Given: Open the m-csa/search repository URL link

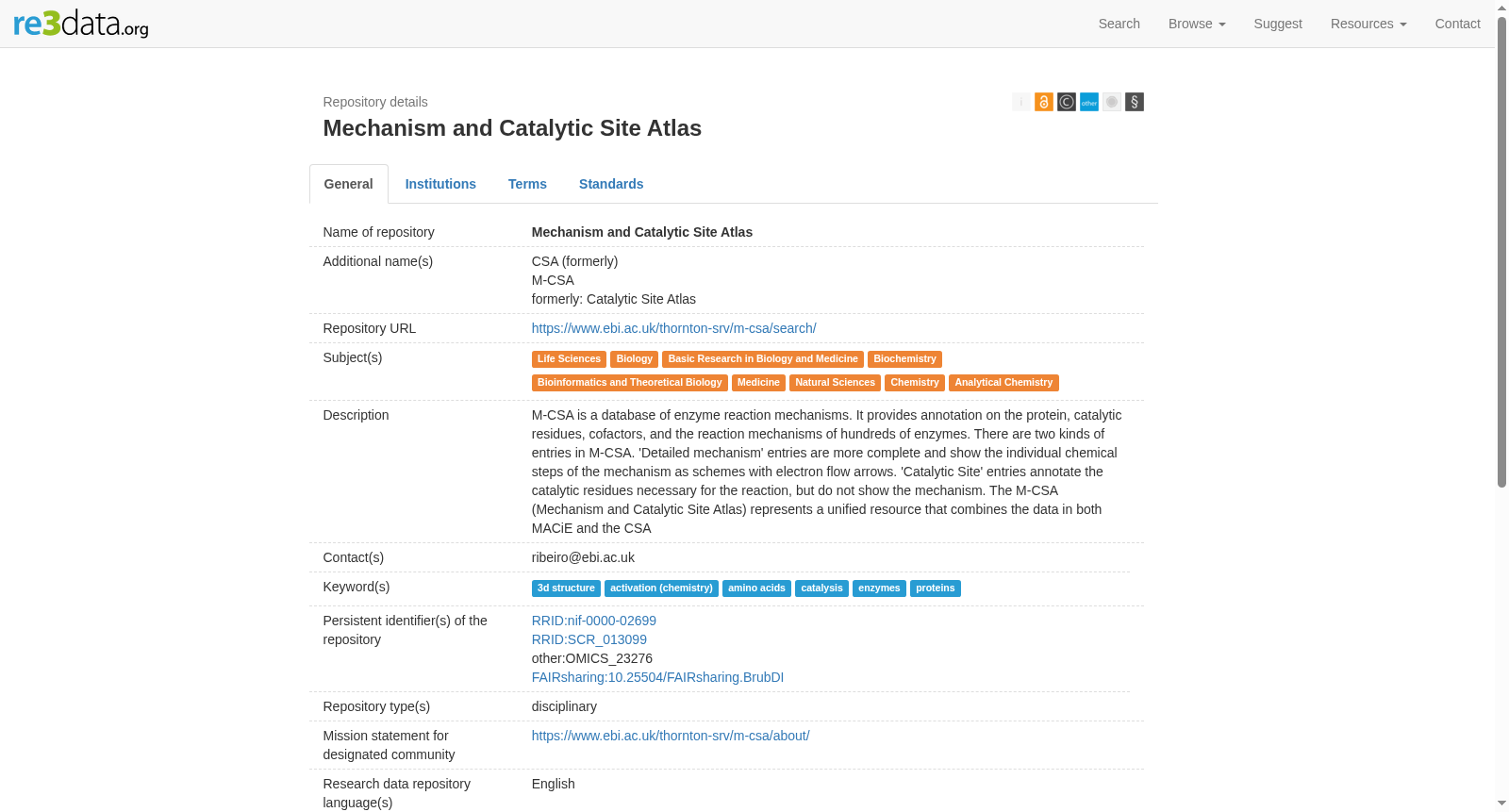Looking at the screenshot, I should pyautogui.click(x=673, y=328).
